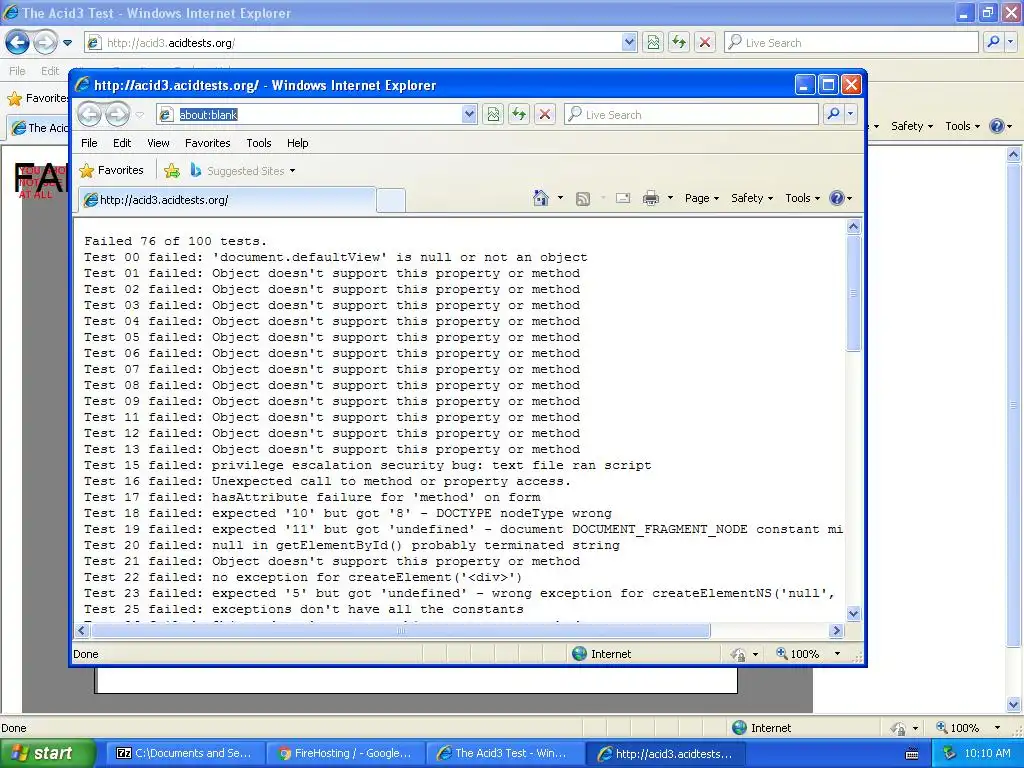
Task: Open Page dropdown in popup command bar
Action: point(701,198)
